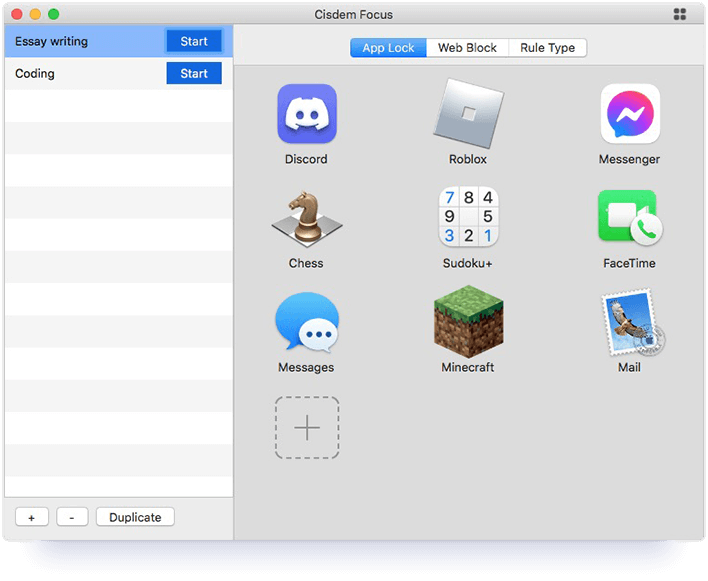Click the Duplicate button

135,517
